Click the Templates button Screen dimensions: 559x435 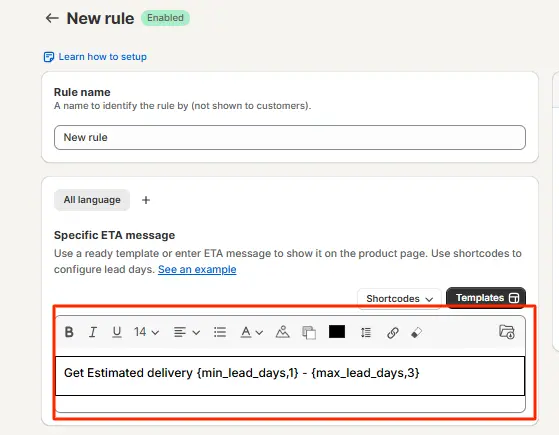tap(486, 298)
